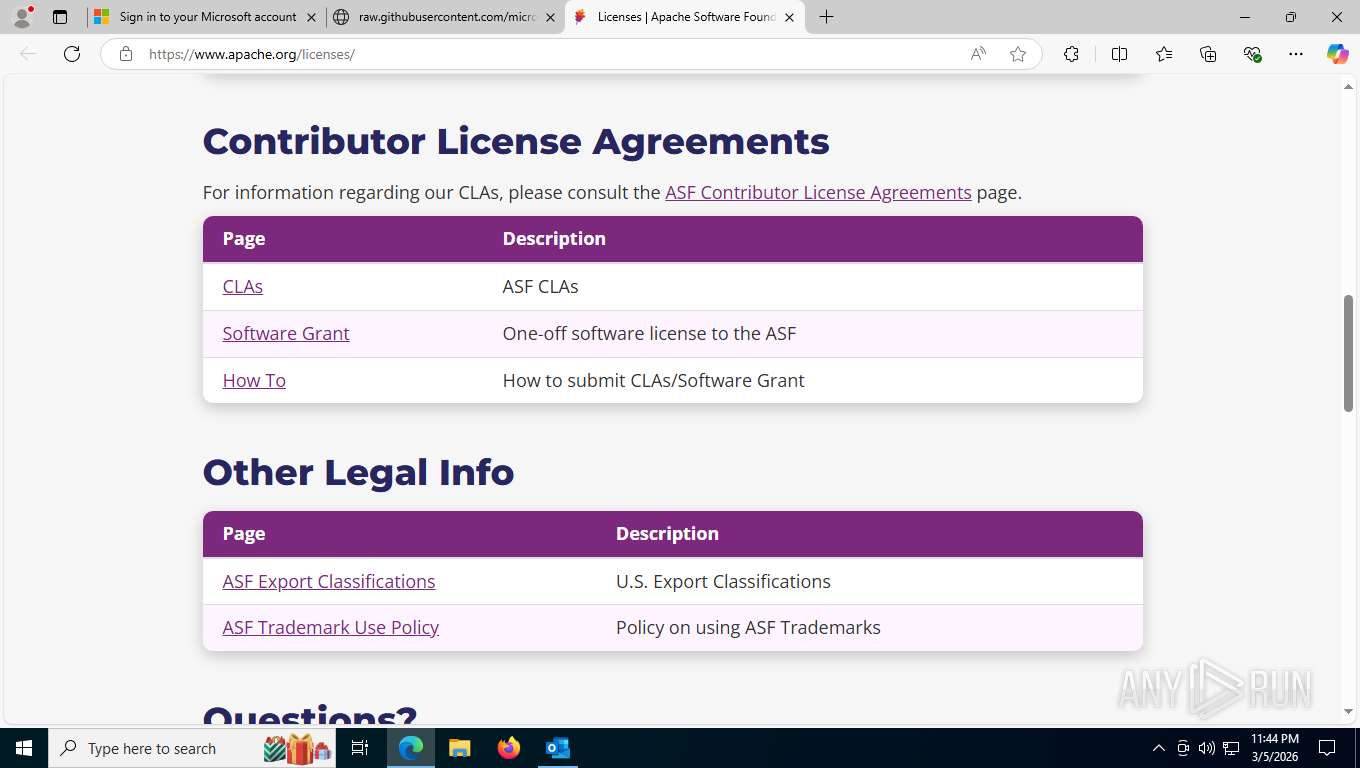Image resolution: width=1360 pixels, height=768 pixels.
Task: Open the Collections icon
Action: (1208, 54)
